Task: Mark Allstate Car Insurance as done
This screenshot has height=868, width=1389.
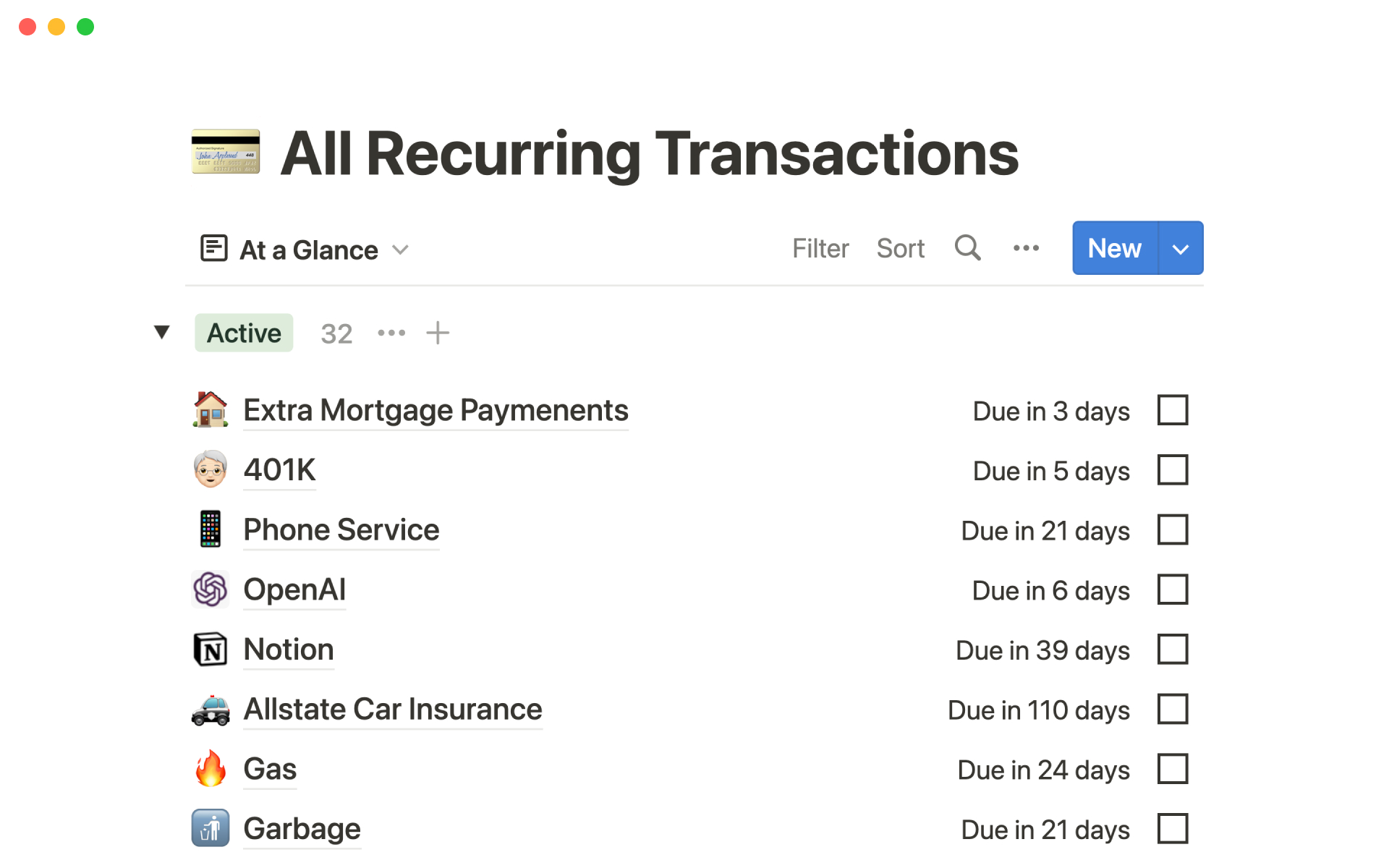Action: tap(1172, 709)
